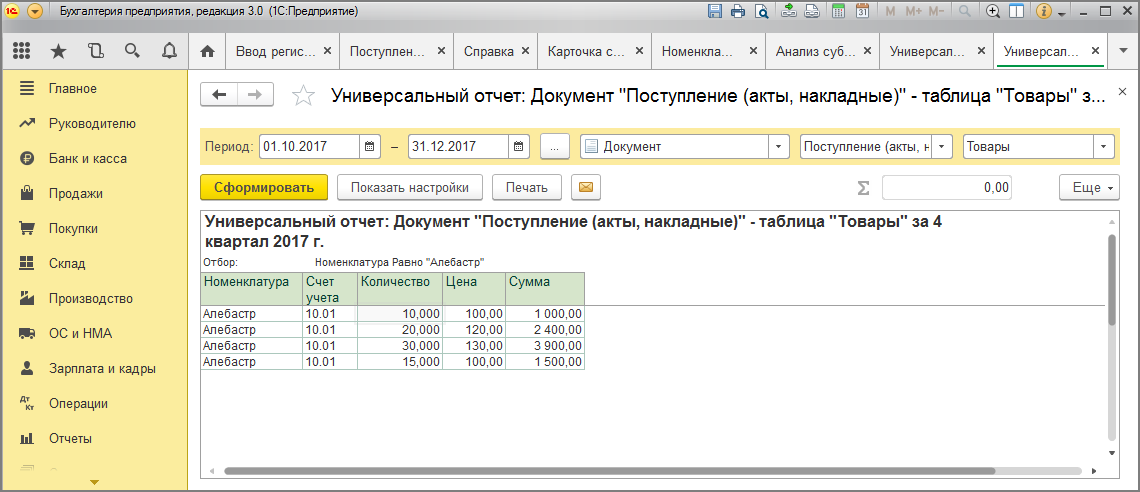Click the envelope send-by-email icon
The height and width of the screenshot is (492, 1140).
pyautogui.click(x=587, y=187)
